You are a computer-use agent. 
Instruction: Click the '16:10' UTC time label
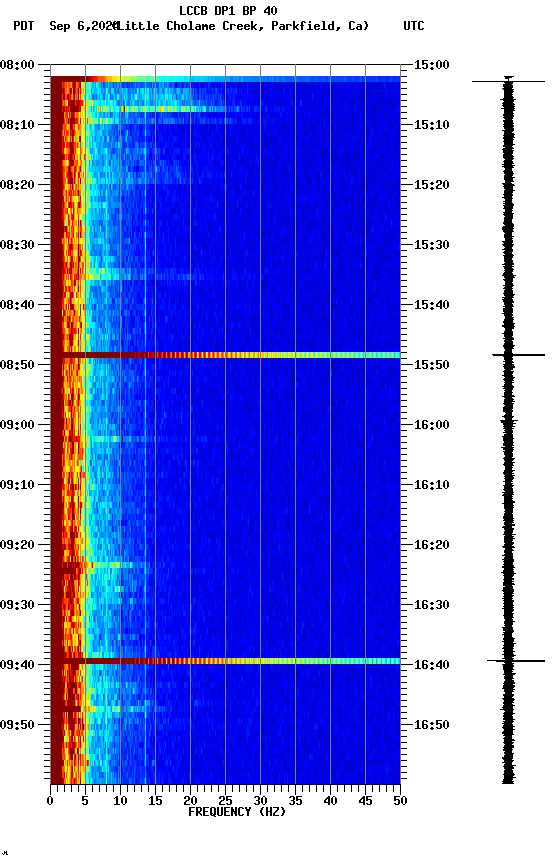coord(432,485)
